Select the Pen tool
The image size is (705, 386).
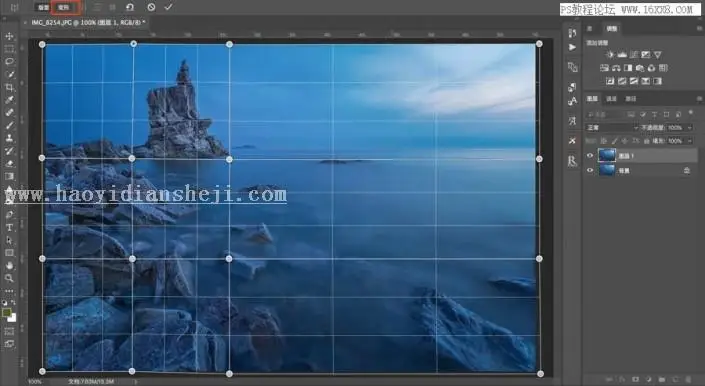[x=9, y=215]
